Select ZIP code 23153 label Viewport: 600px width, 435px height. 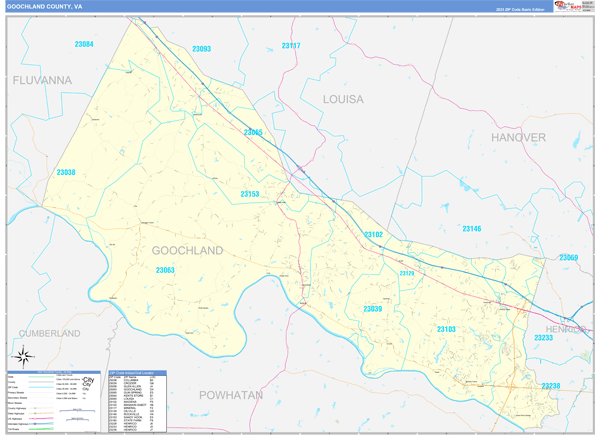tap(250, 194)
